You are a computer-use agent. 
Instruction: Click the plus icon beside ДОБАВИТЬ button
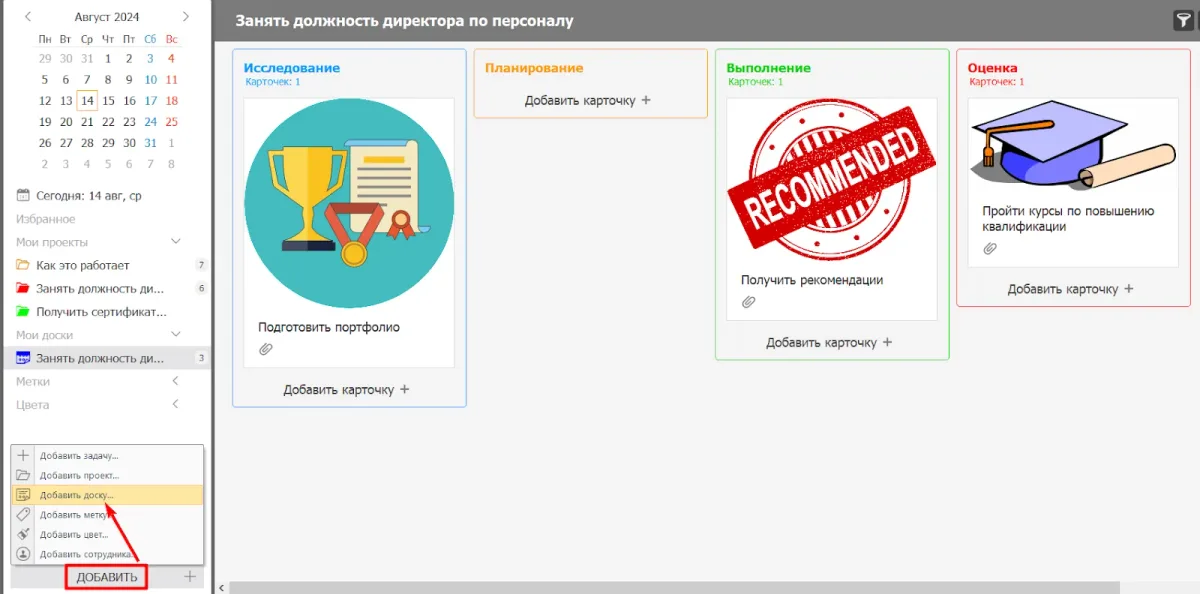point(190,577)
